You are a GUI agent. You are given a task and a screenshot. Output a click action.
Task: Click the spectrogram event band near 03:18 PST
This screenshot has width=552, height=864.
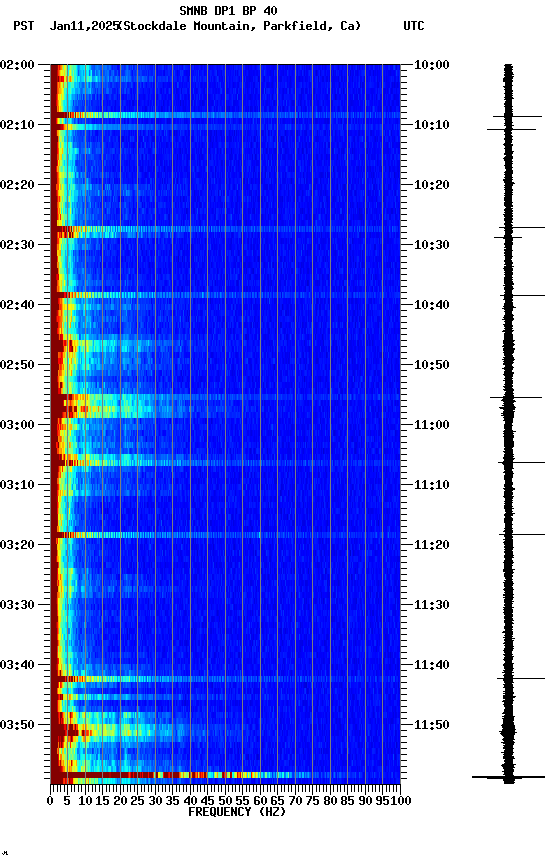[225, 535]
